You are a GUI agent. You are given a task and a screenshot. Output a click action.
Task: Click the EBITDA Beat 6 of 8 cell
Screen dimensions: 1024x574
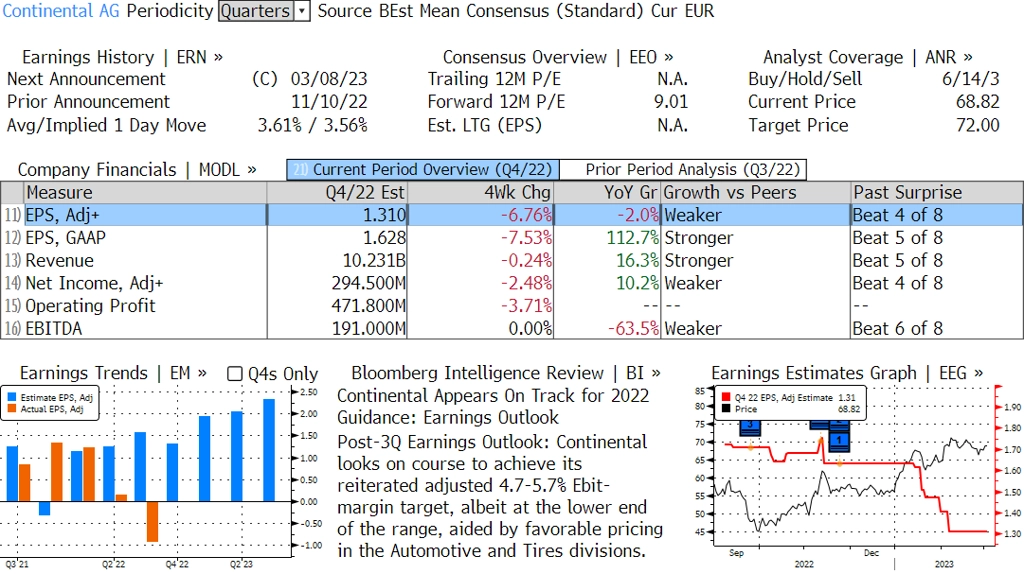937,328
